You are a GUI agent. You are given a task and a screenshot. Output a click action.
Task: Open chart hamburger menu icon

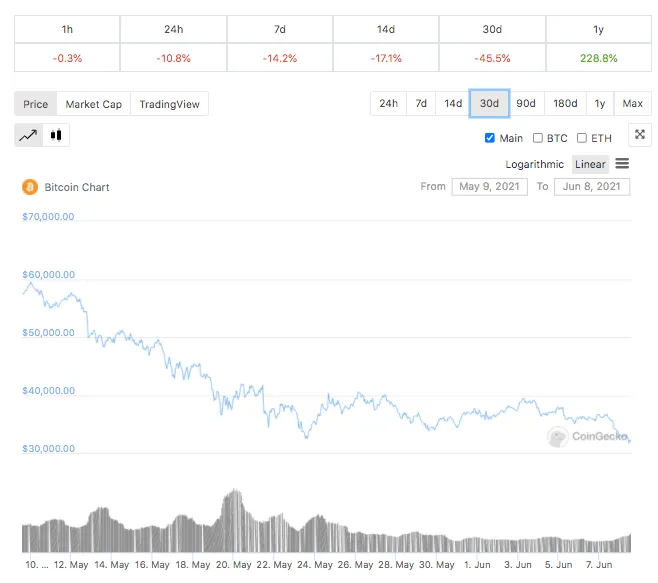tap(622, 163)
